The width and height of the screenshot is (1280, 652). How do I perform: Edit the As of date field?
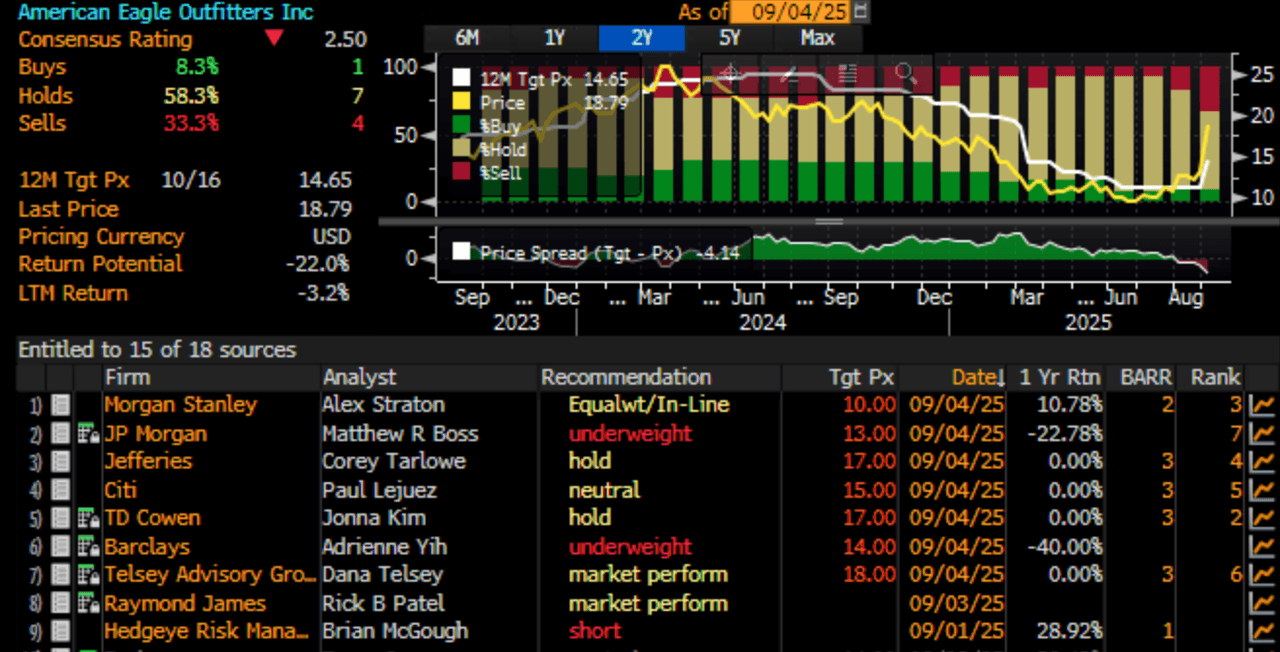click(792, 12)
